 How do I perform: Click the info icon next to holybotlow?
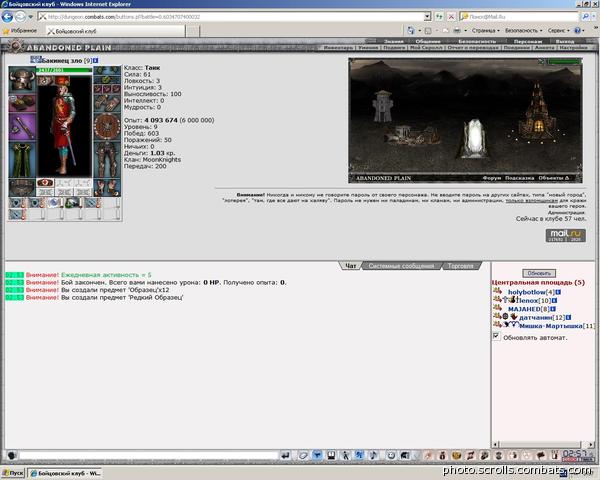click(x=558, y=292)
